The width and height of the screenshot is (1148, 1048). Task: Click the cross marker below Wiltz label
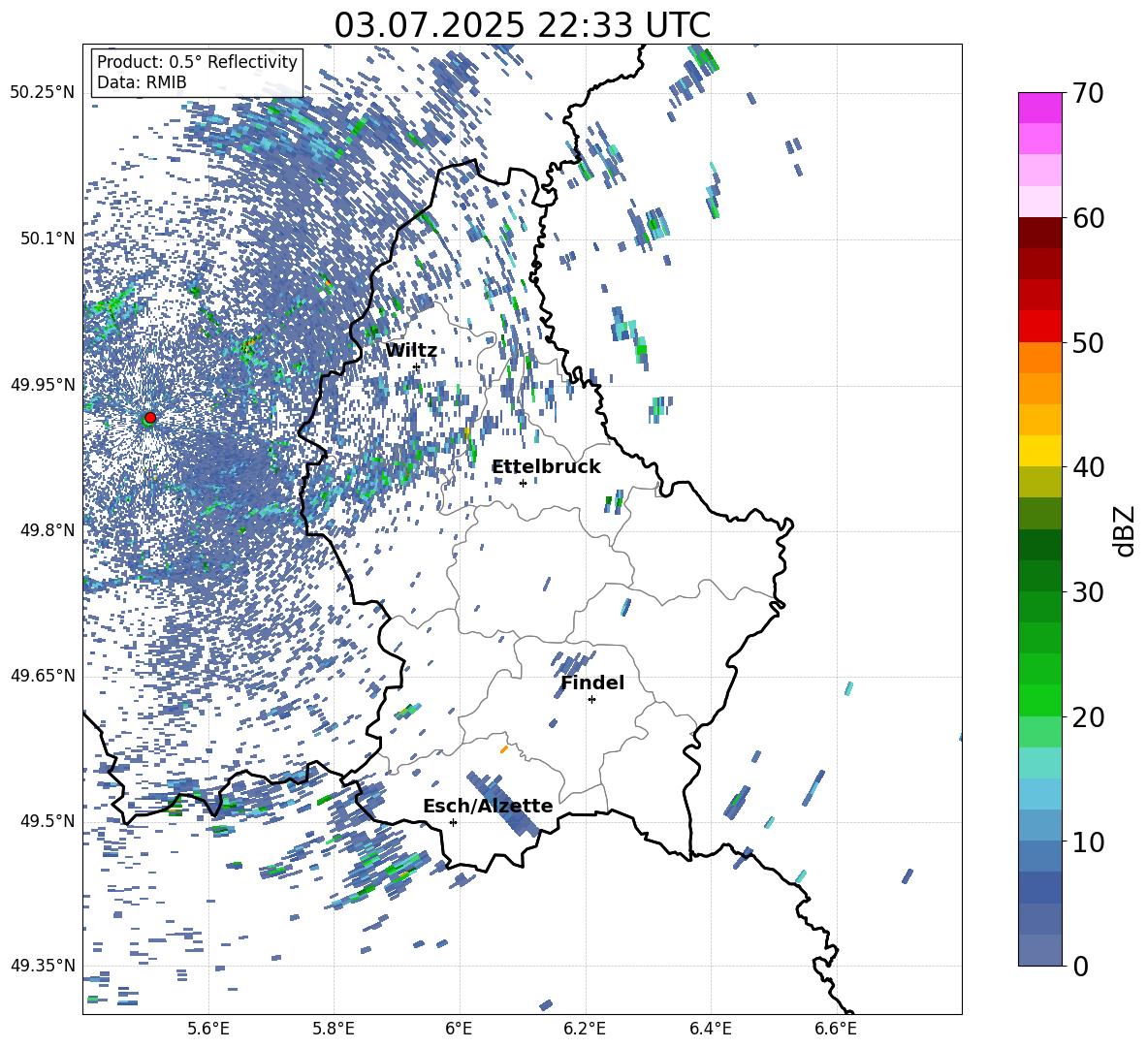point(417,367)
